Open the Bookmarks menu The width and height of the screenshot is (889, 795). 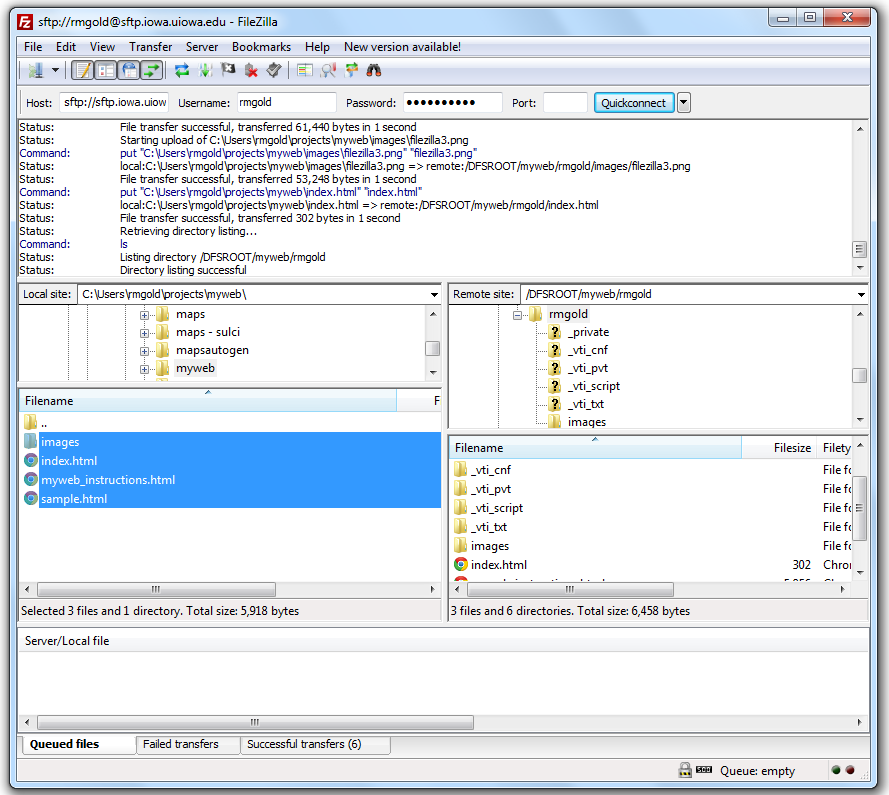click(x=261, y=47)
